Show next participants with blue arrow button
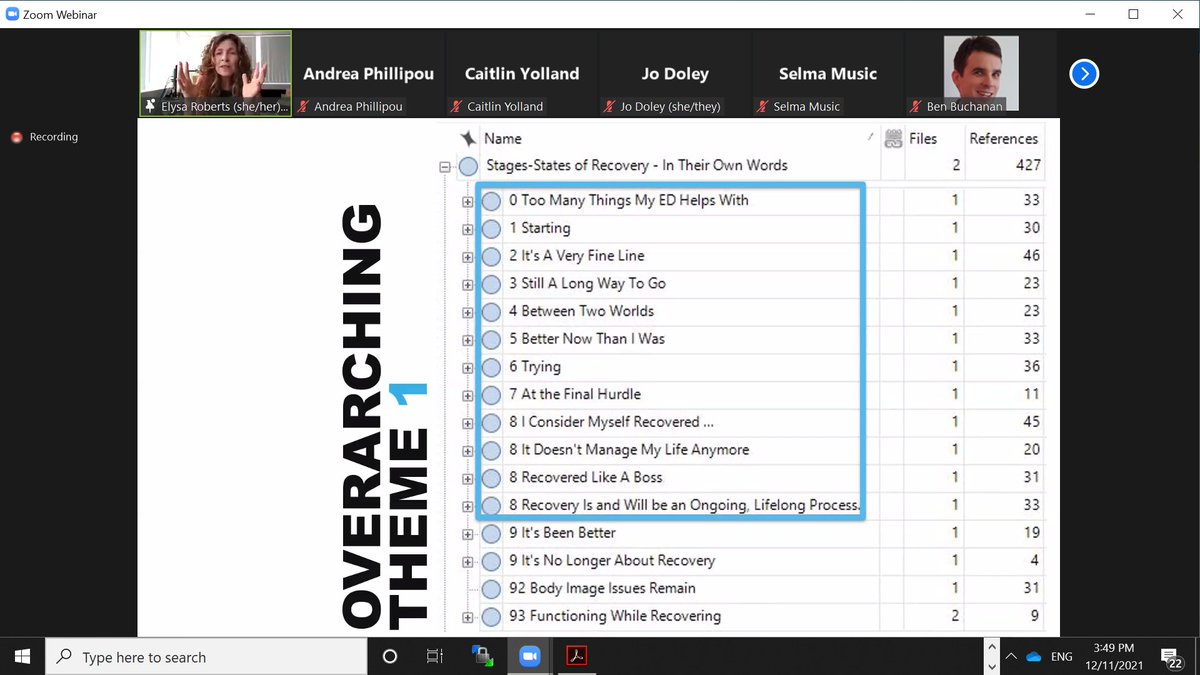 point(1084,74)
